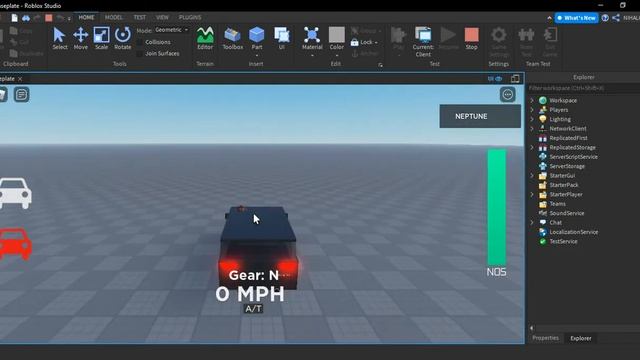Click the black car in viewport
The width and height of the screenshot is (640, 360).
[x=258, y=247]
